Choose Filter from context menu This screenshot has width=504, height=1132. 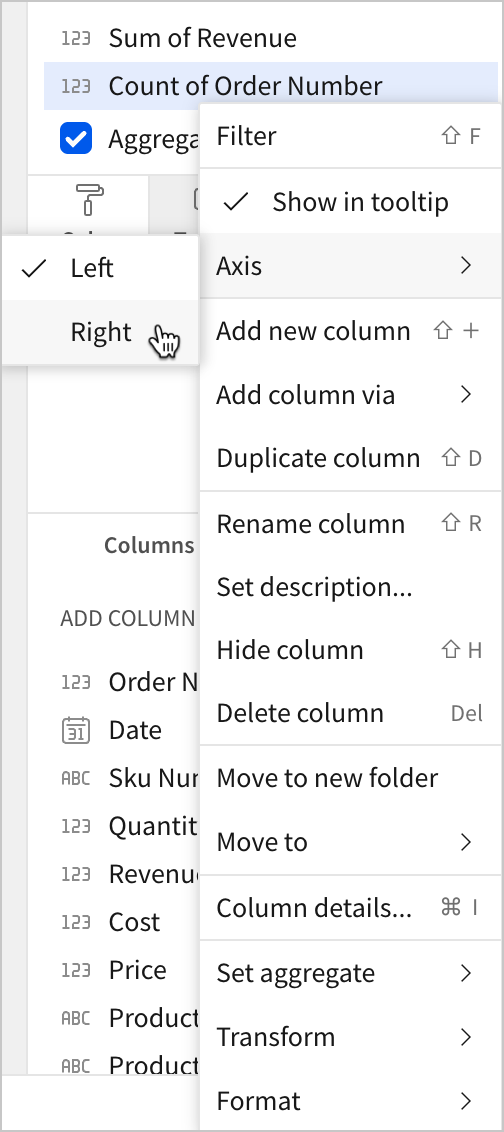pos(350,136)
